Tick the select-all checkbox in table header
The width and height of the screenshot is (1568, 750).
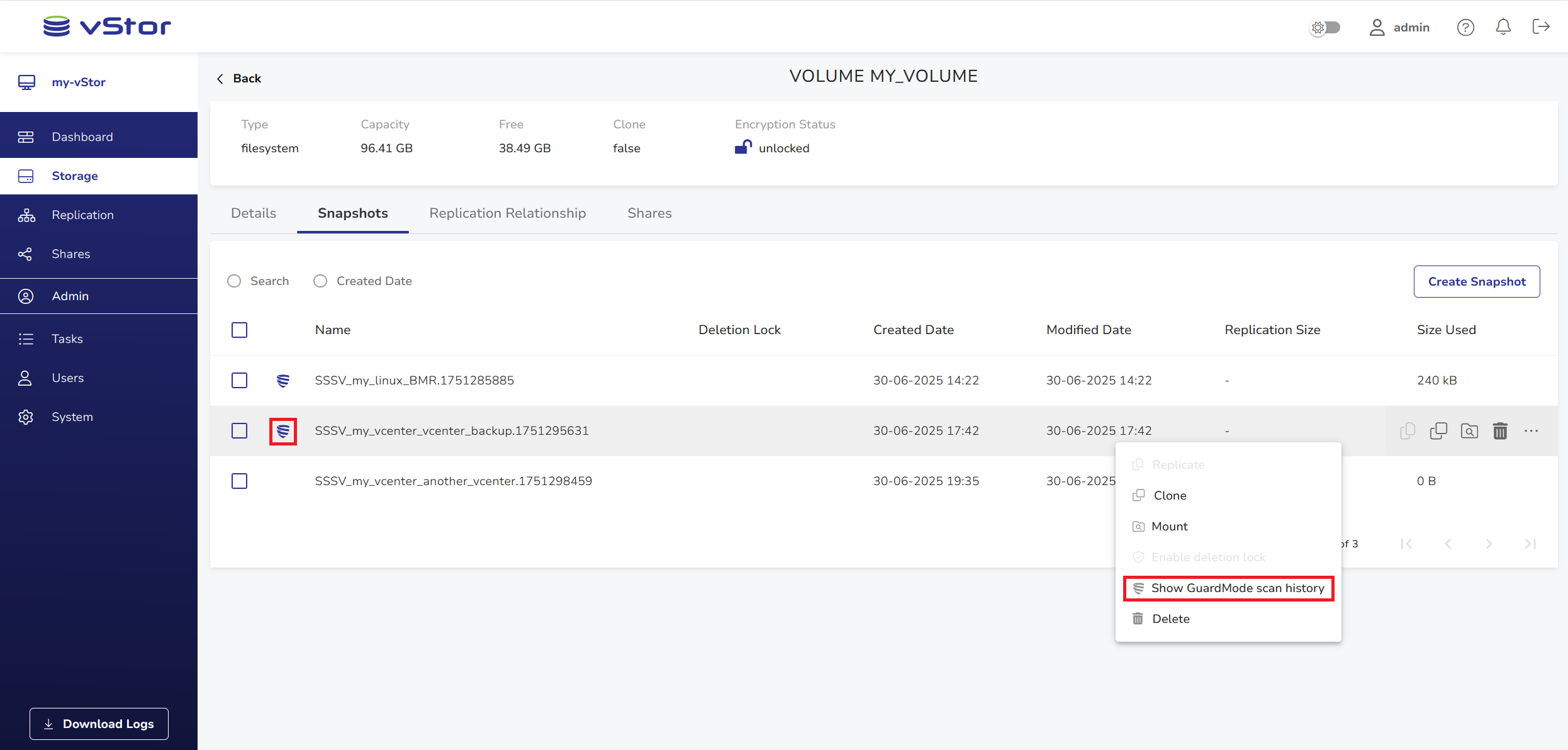click(239, 330)
